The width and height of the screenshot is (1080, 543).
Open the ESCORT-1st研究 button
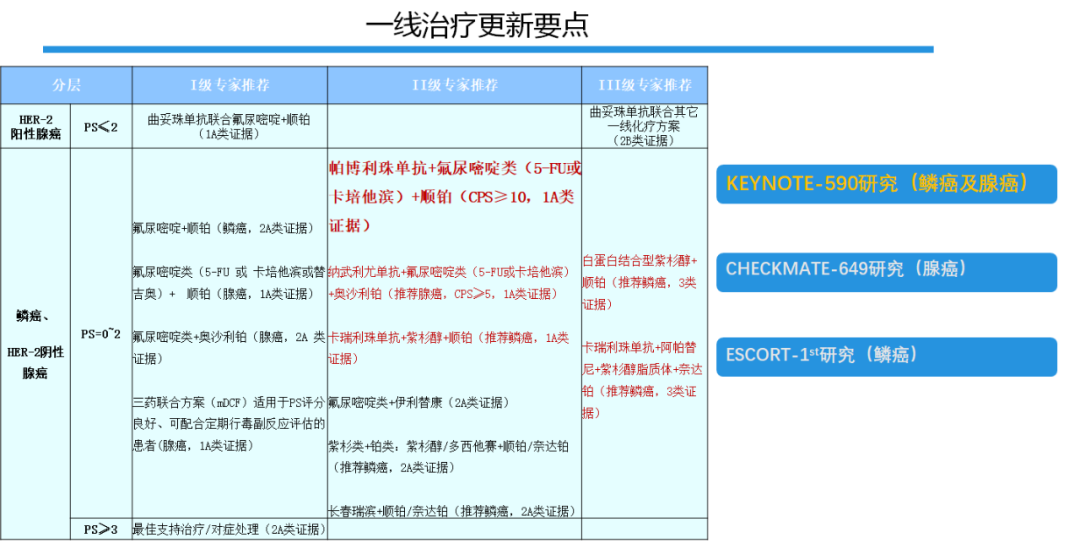[886, 356]
